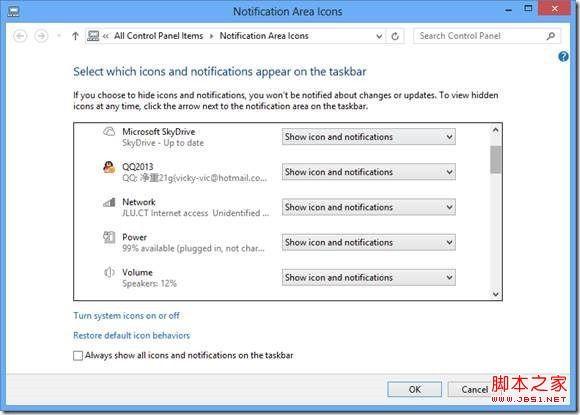
Task: Open Turn system icons on or off link
Action: tap(127, 316)
